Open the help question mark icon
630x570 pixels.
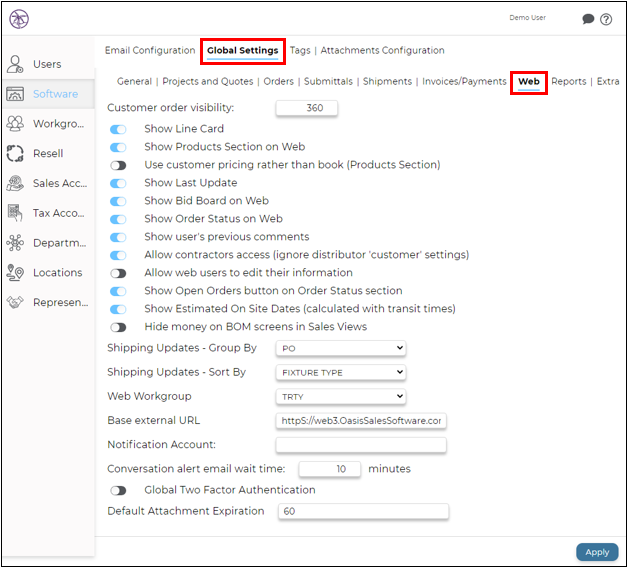pyautogui.click(x=606, y=19)
